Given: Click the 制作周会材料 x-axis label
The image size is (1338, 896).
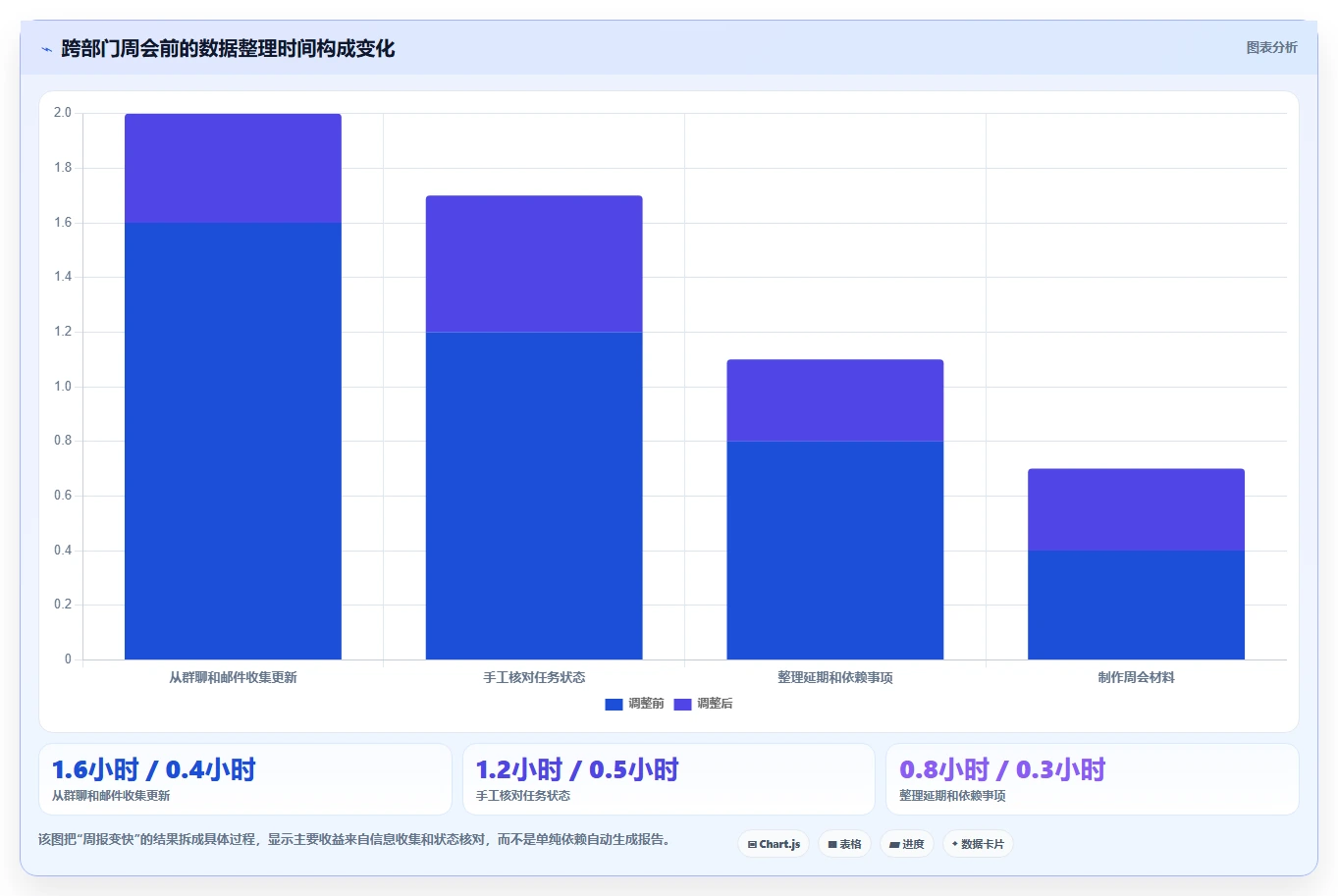Looking at the screenshot, I should 1136,677.
